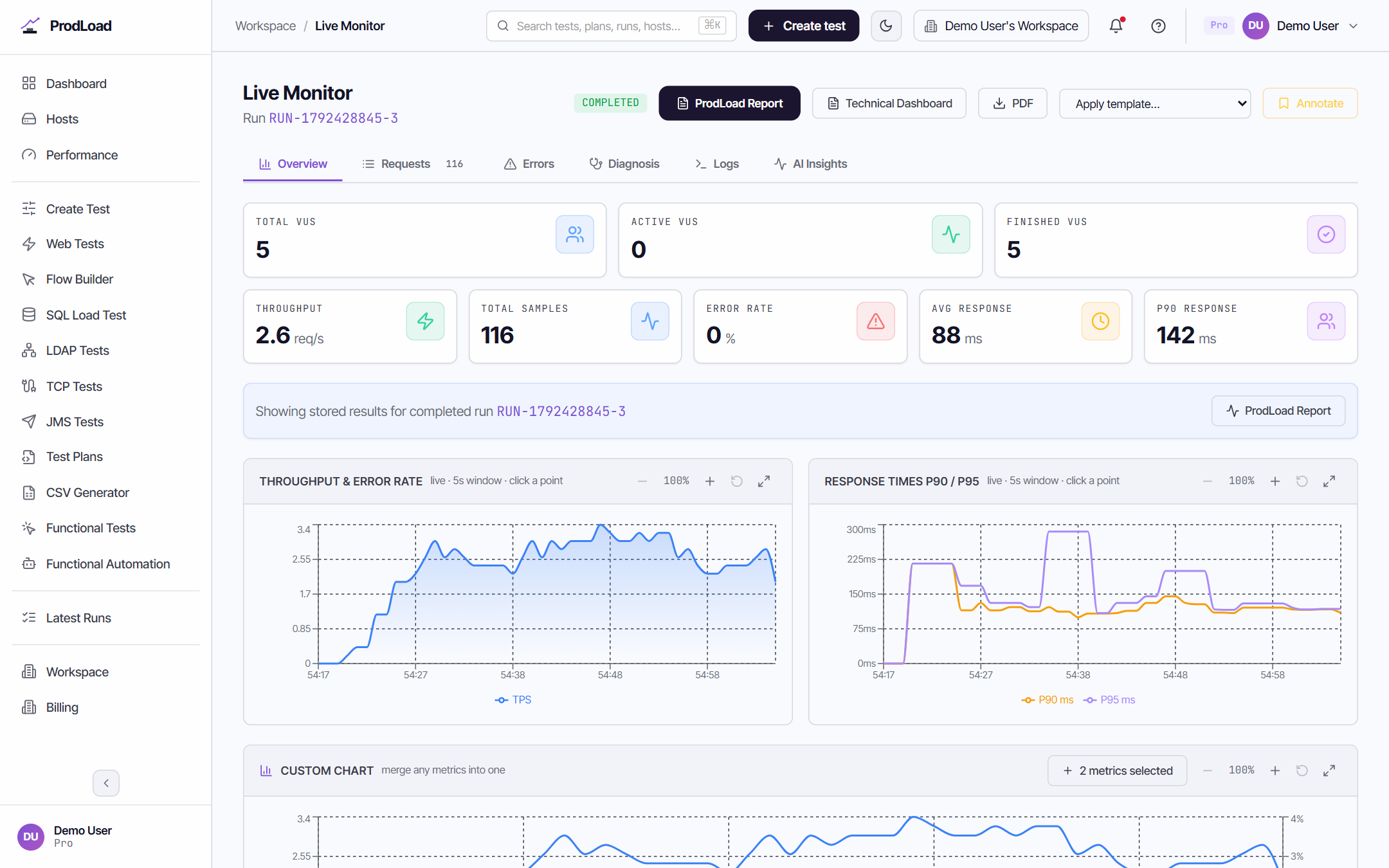This screenshot has width=1389, height=868.
Task: Expand Response Times chart to fullscreen
Action: (1329, 481)
